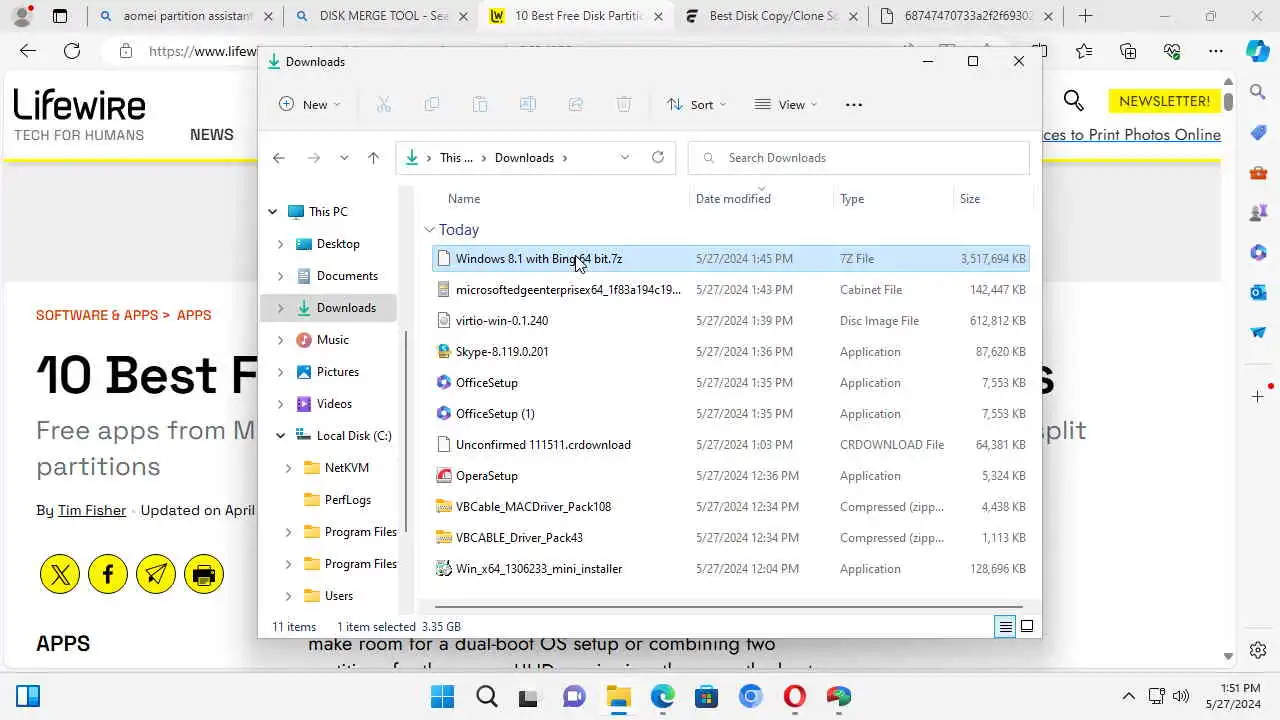Open File Explorer from taskbar
The image size is (1280, 720).
pyautogui.click(x=619, y=696)
